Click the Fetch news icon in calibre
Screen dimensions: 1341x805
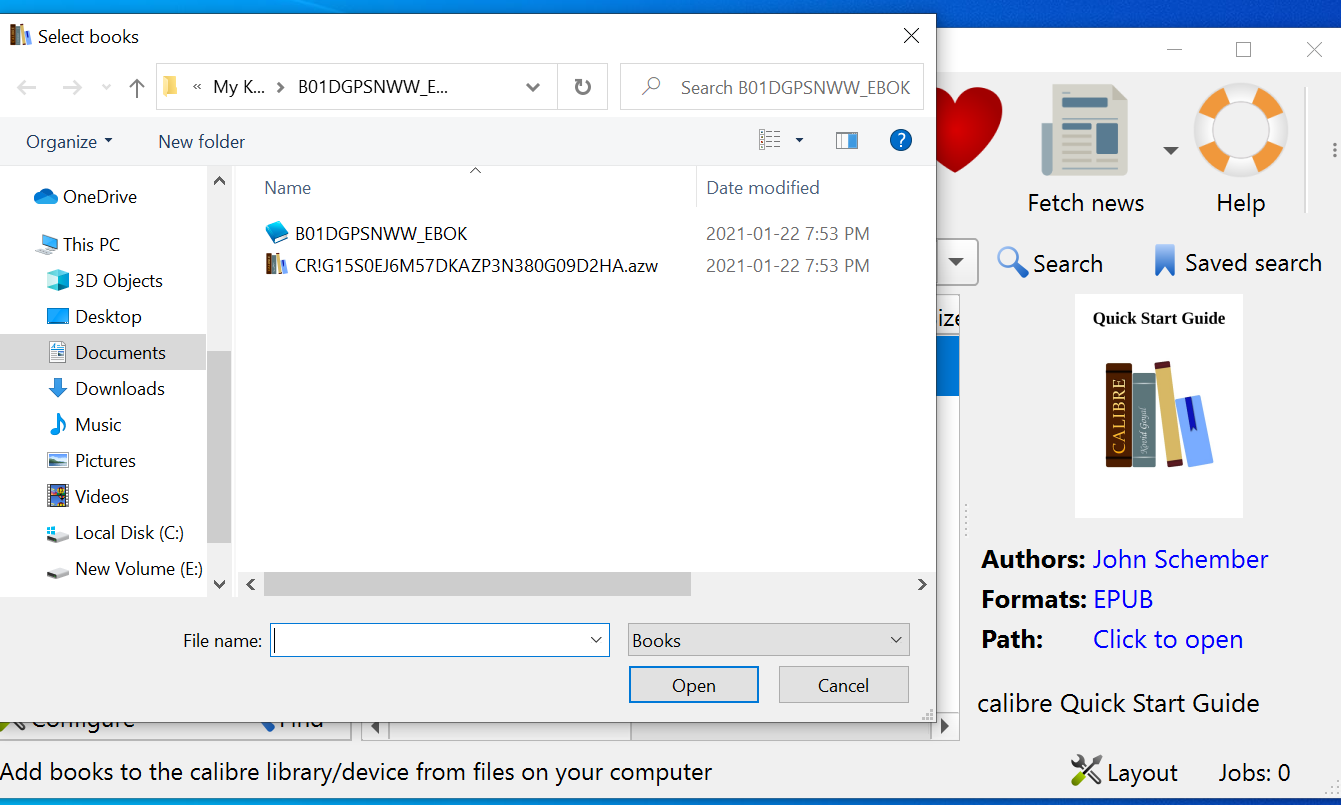[1085, 130]
